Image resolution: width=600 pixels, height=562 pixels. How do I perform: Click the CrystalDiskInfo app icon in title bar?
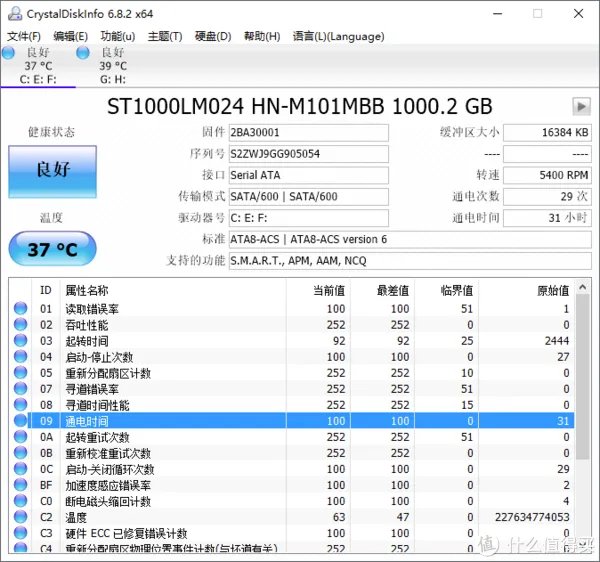click(15, 14)
